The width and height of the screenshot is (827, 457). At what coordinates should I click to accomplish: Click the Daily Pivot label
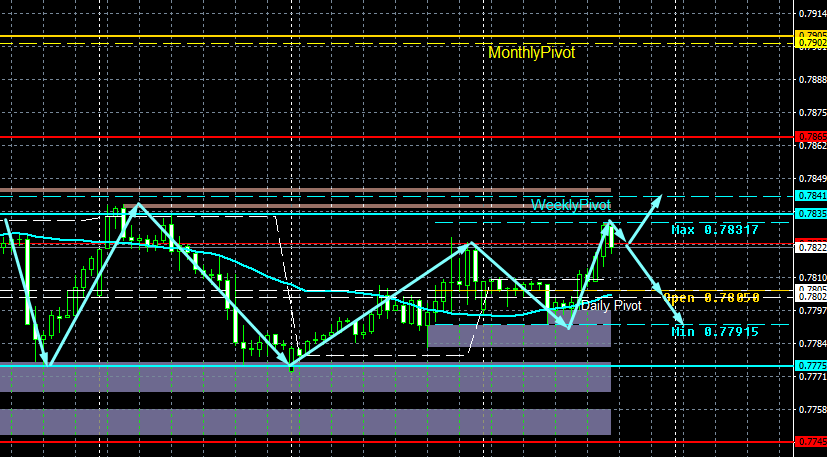tap(611, 306)
